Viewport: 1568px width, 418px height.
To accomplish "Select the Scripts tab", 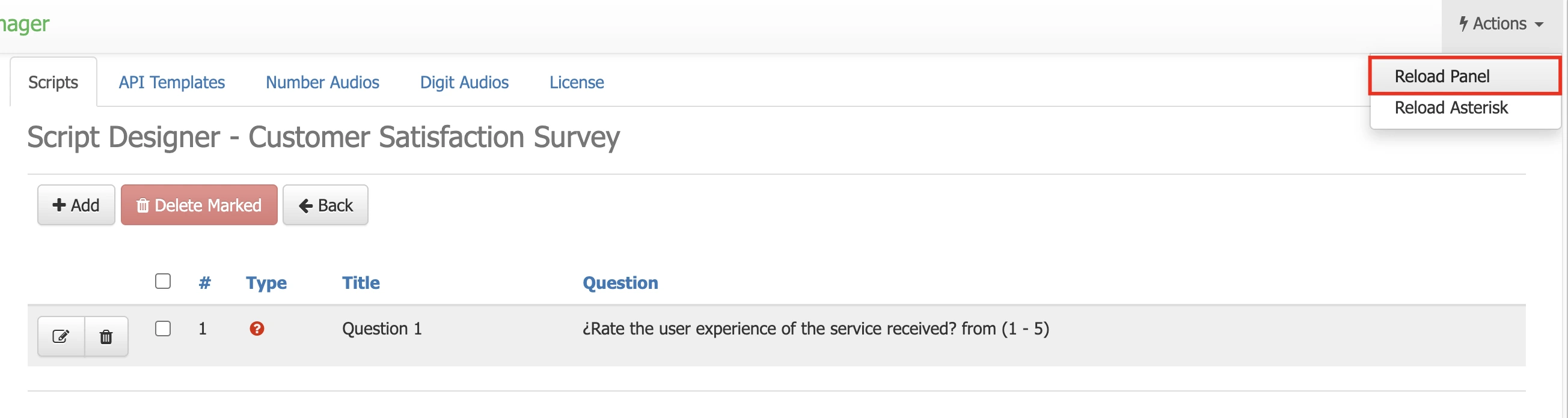I will (53, 82).
